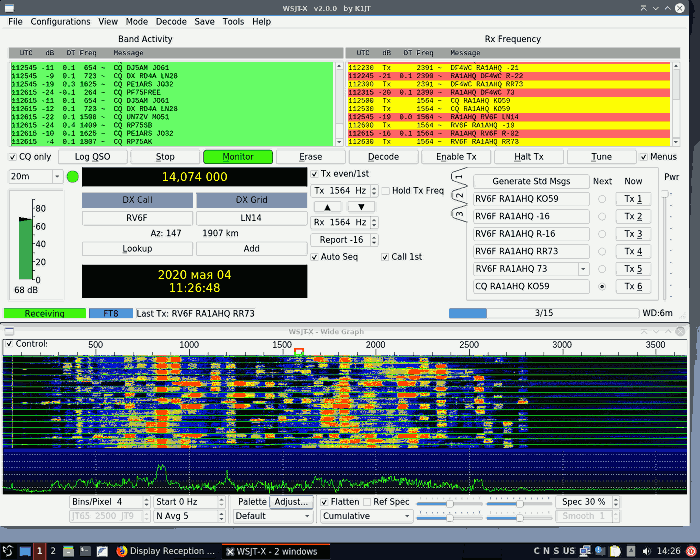Screen dimensions: 700x560
Task: Click the Log QSO button
Action: pos(92,157)
